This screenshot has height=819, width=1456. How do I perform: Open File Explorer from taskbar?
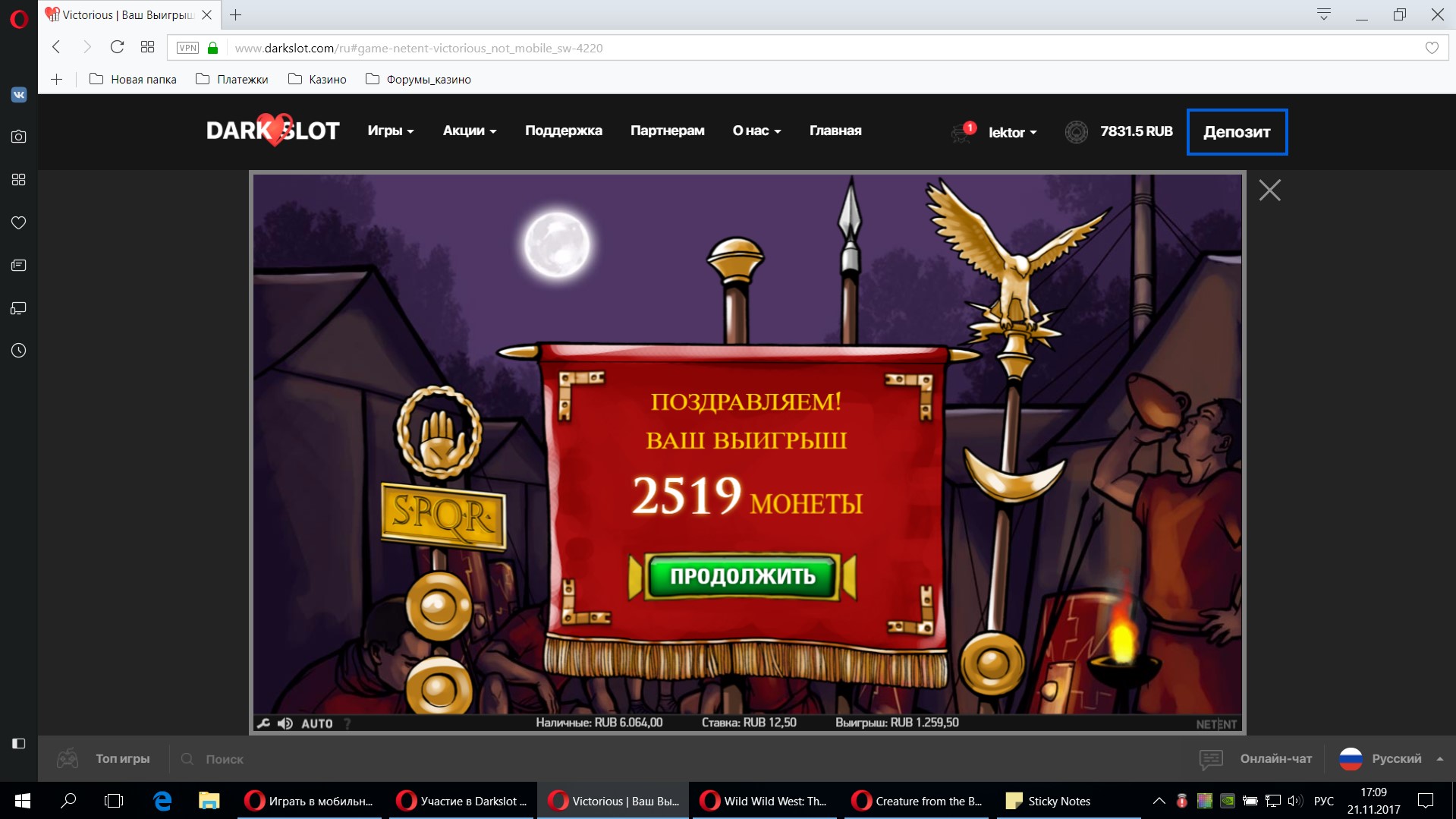click(x=209, y=801)
